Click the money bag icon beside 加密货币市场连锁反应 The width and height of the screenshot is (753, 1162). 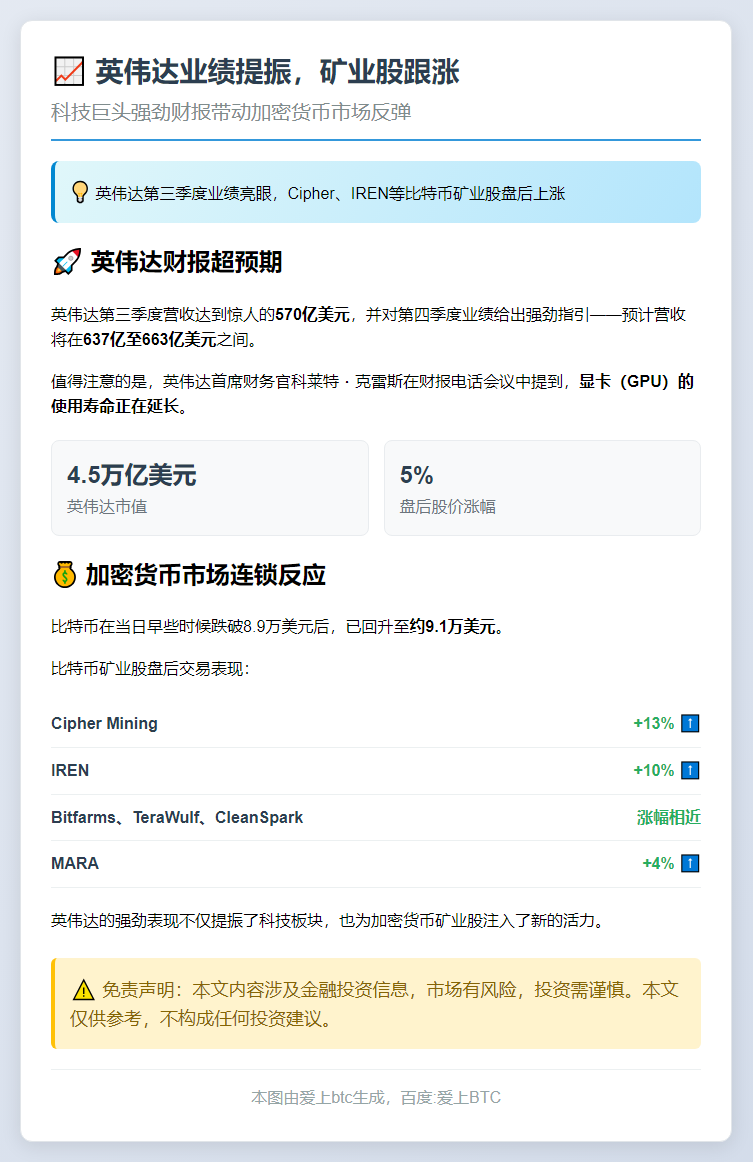tap(64, 575)
